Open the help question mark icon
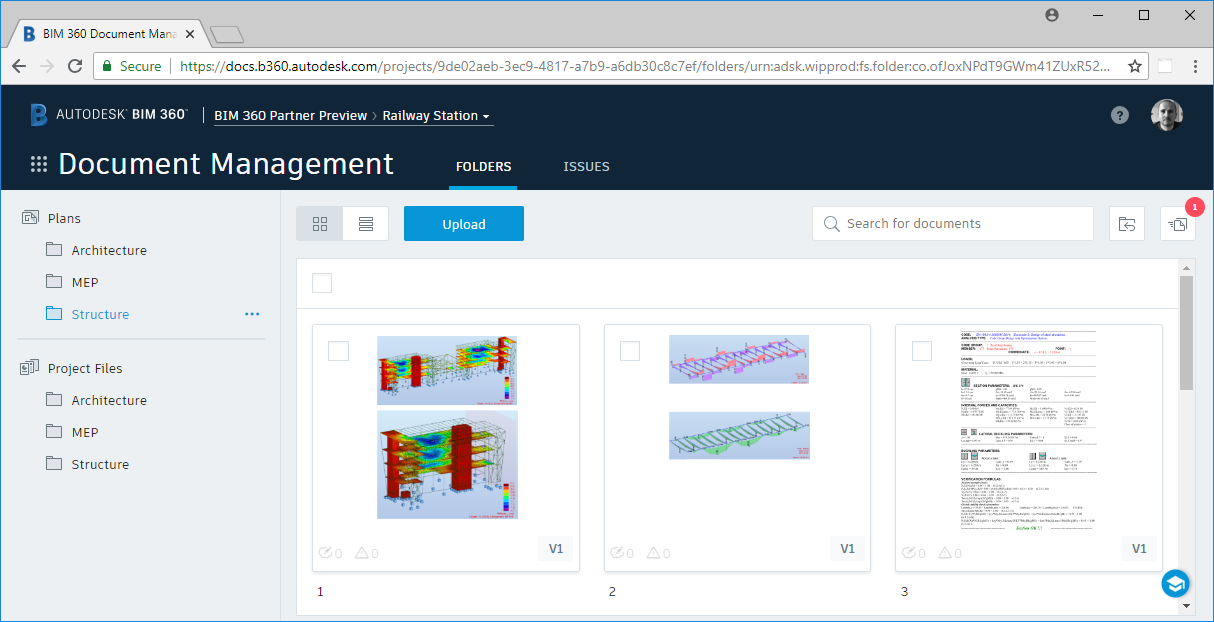 click(1120, 115)
